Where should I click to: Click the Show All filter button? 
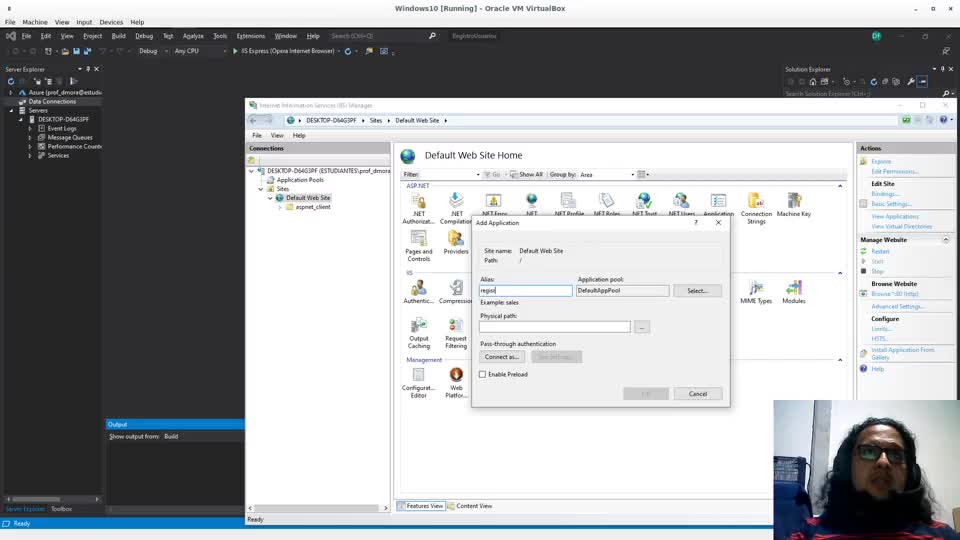tap(527, 174)
